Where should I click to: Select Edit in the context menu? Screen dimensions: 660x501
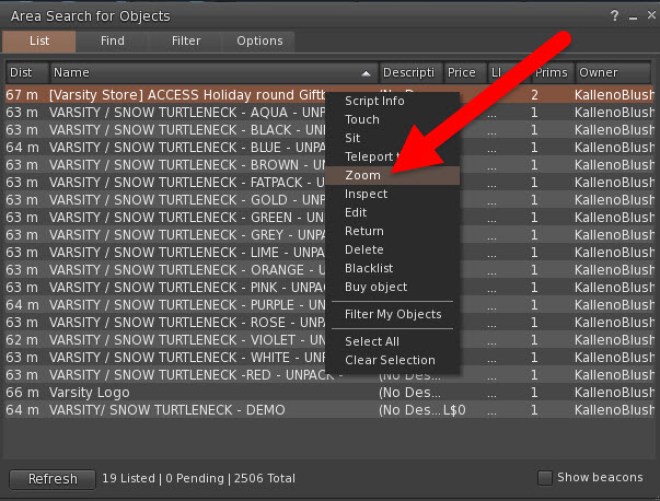pyautogui.click(x=392, y=213)
